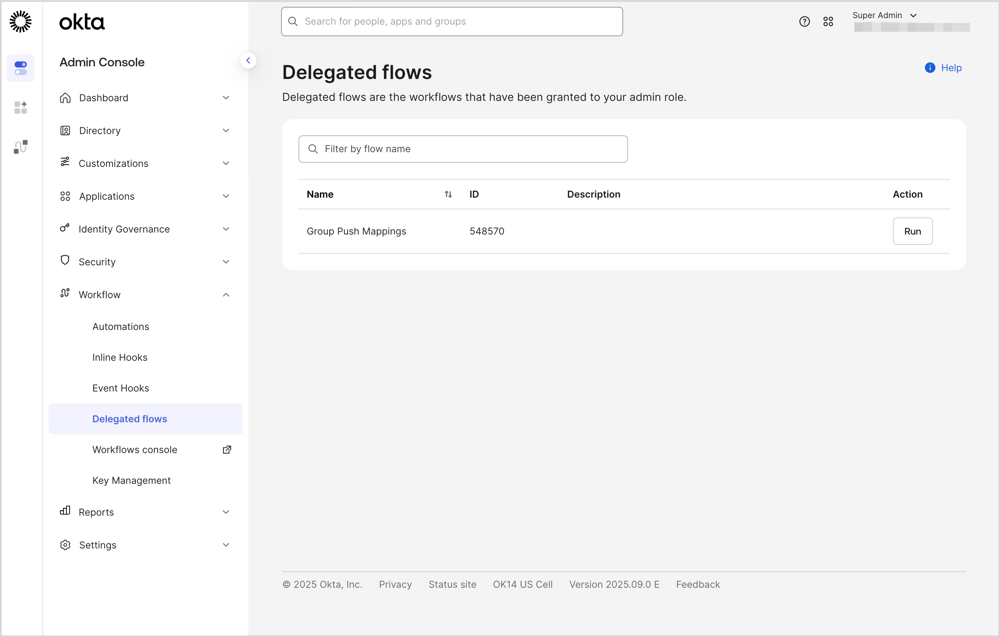Open the Status site footer link

click(x=452, y=585)
